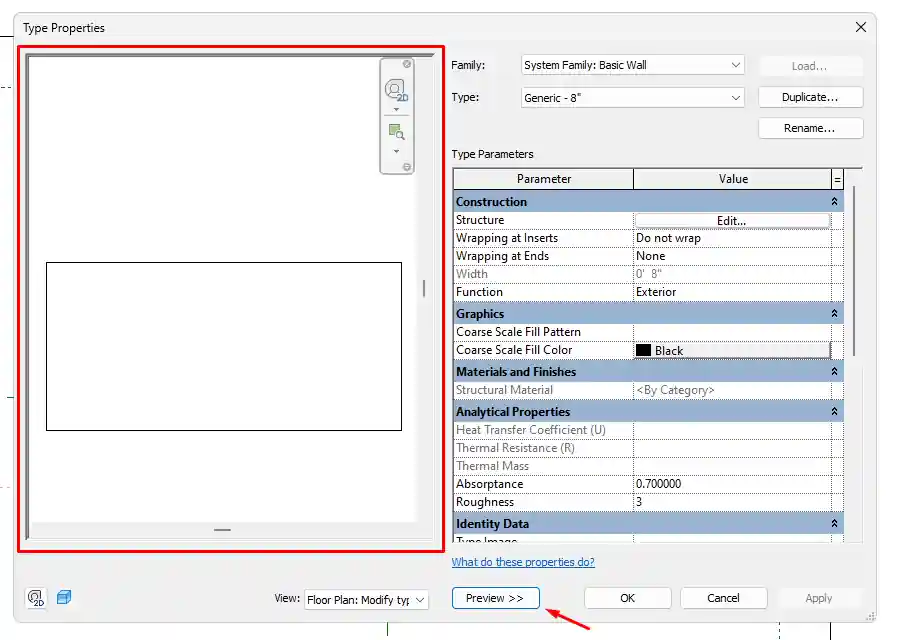The height and width of the screenshot is (640, 899).
Task: Click the equals column icon in parameter header
Action: [x=837, y=178]
